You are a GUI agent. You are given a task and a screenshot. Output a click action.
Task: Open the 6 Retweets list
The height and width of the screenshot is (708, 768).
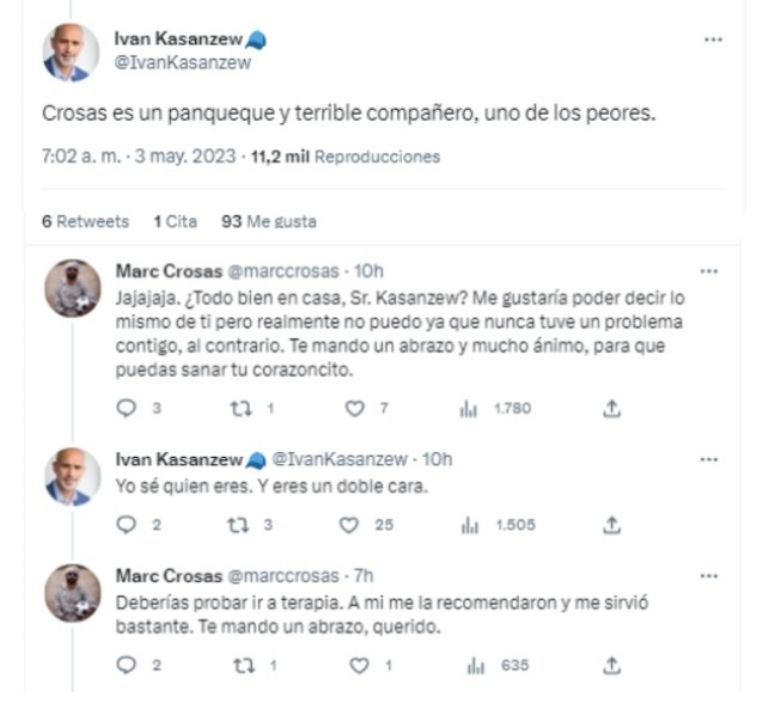(85, 222)
